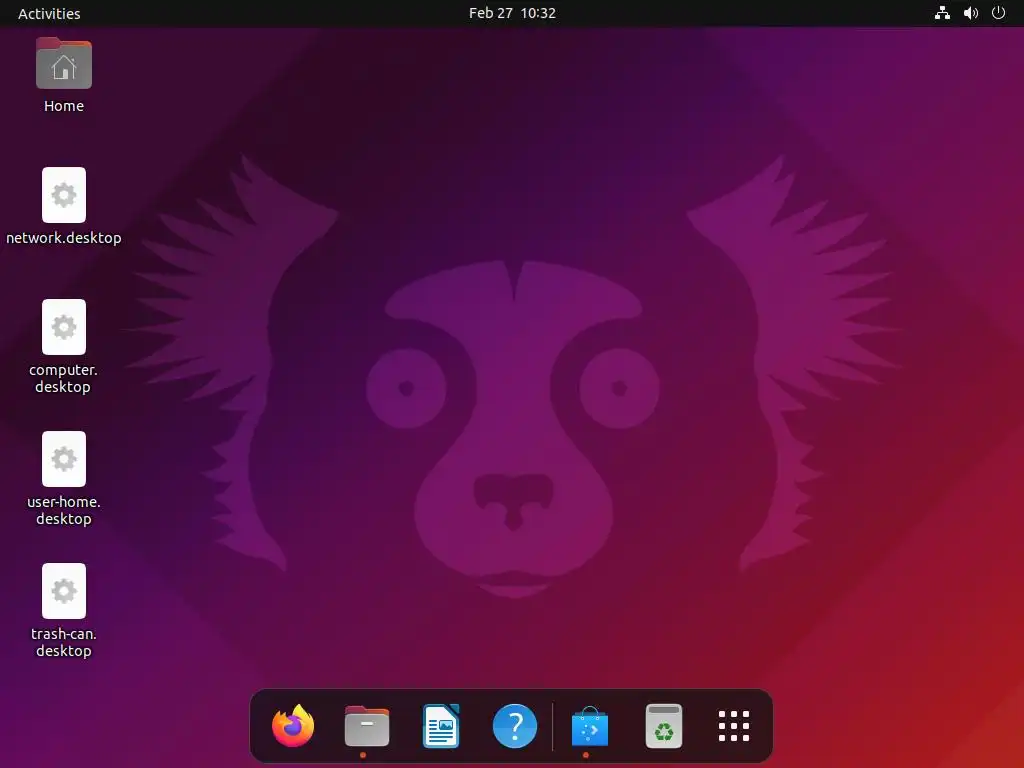Screen dimensions: 1024x768
Task: Click the "user-home.desktop" label text
Action: (64, 510)
